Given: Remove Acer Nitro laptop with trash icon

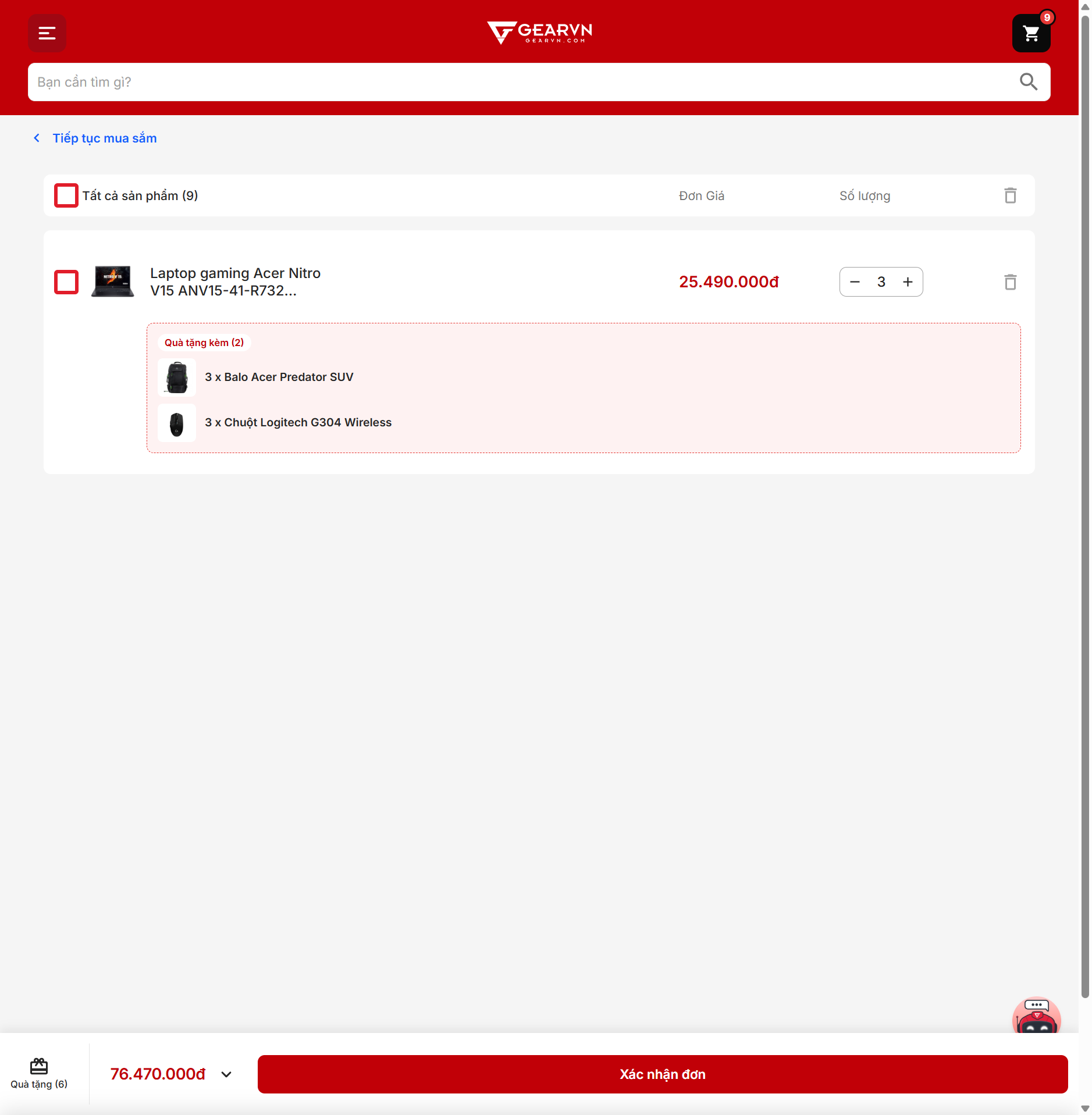Looking at the screenshot, I should (x=1010, y=282).
